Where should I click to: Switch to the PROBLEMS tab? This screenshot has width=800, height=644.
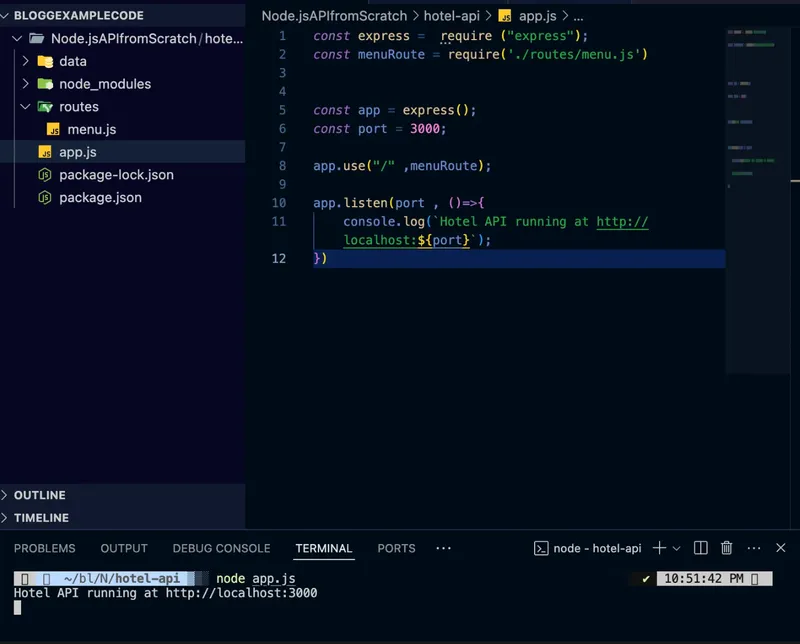click(44, 548)
